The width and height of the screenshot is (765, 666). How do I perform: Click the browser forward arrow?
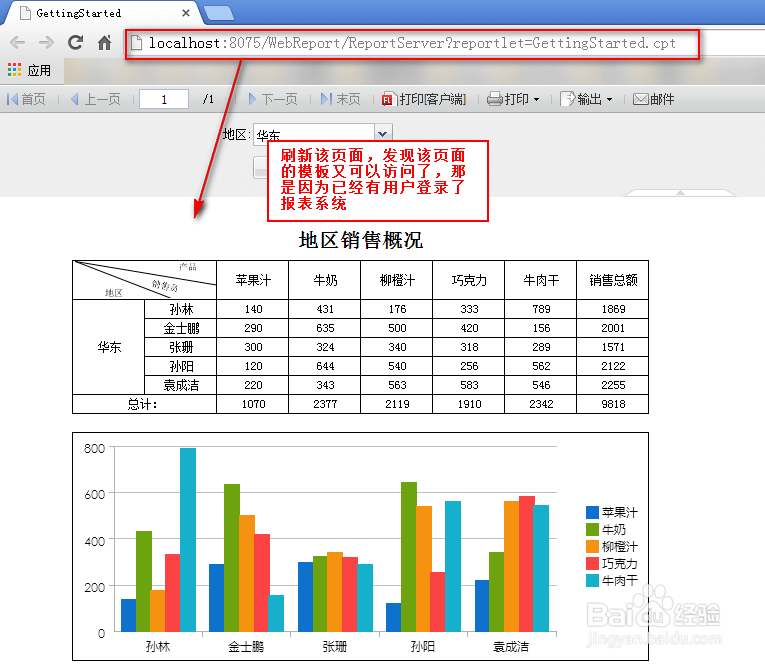tap(46, 43)
